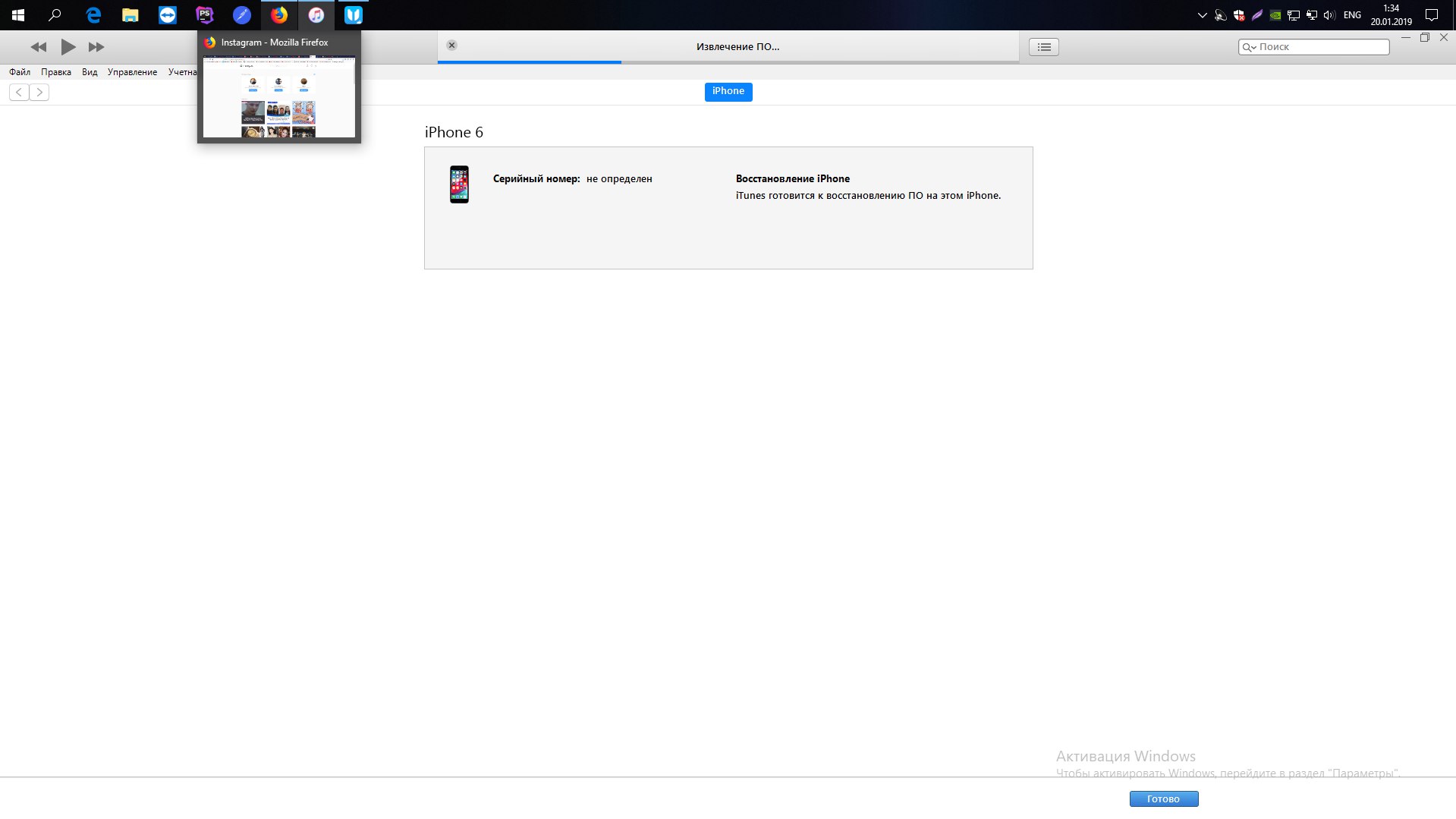Launch Microsoft Edge from taskbar
The image size is (1456, 819).
93,15
